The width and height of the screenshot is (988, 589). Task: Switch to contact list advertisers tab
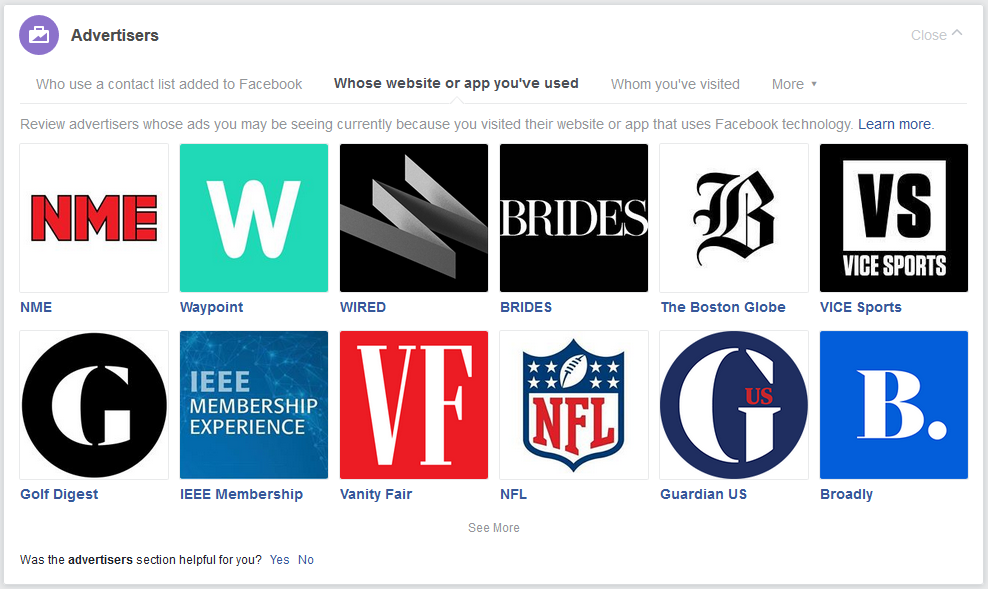[x=169, y=84]
